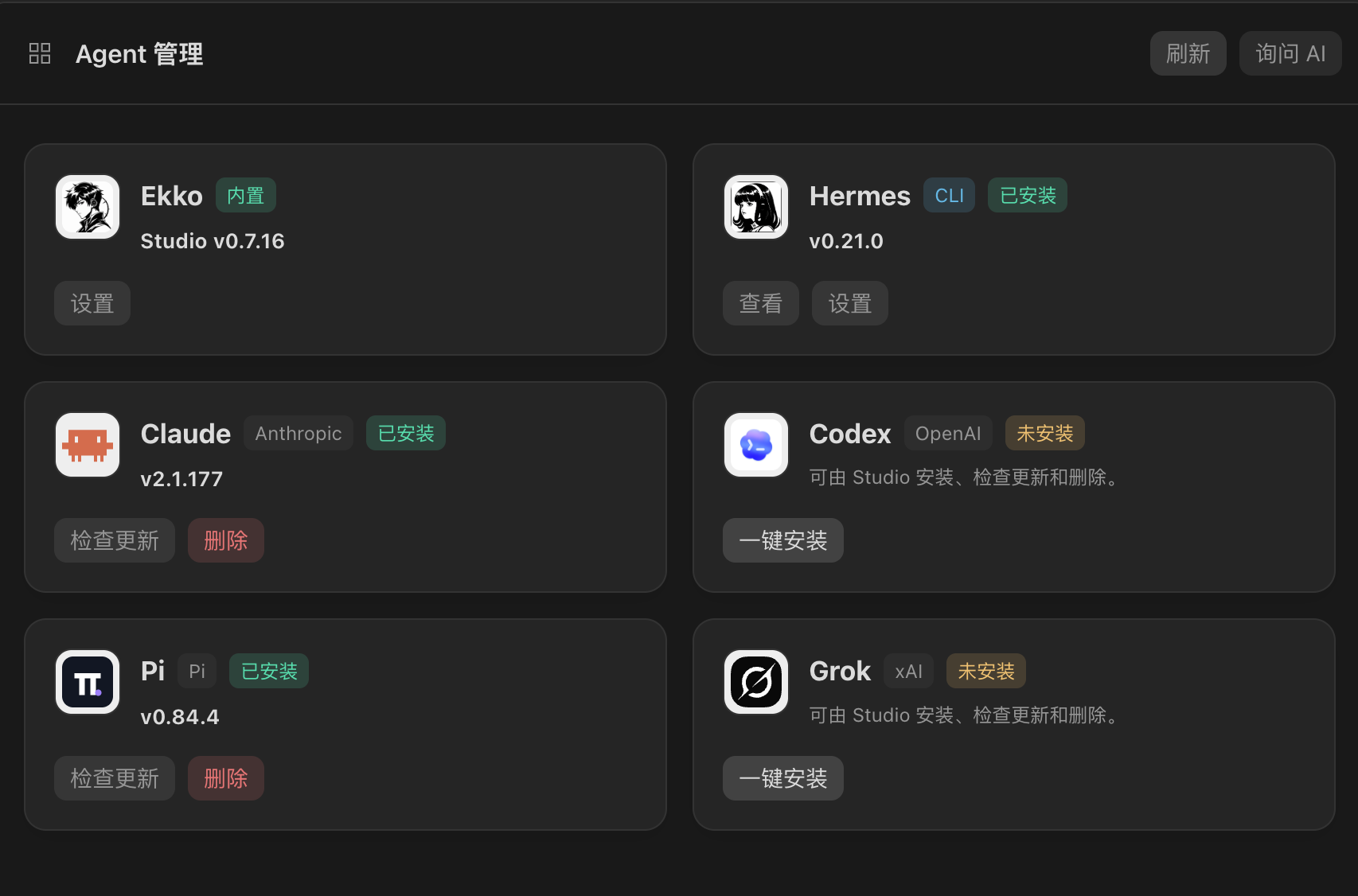Screen dimensions: 1358x896
Task: Click the 未安装 badge on the Grok card
Action: click(x=986, y=671)
